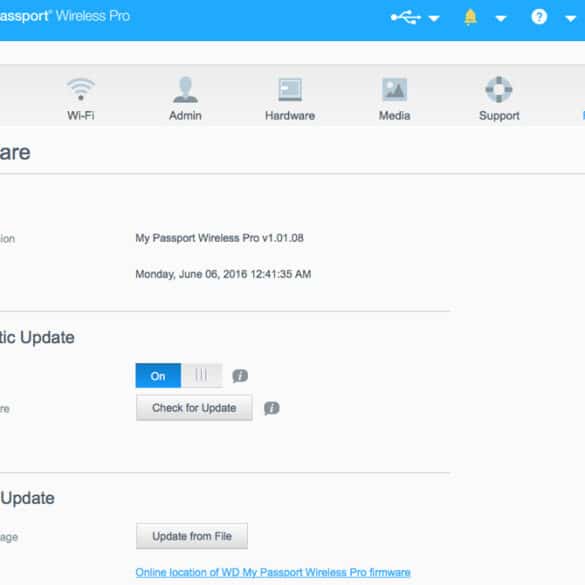Click the Check for Update button
Viewport: 585px width, 585px height.
click(x=194, y=408)
